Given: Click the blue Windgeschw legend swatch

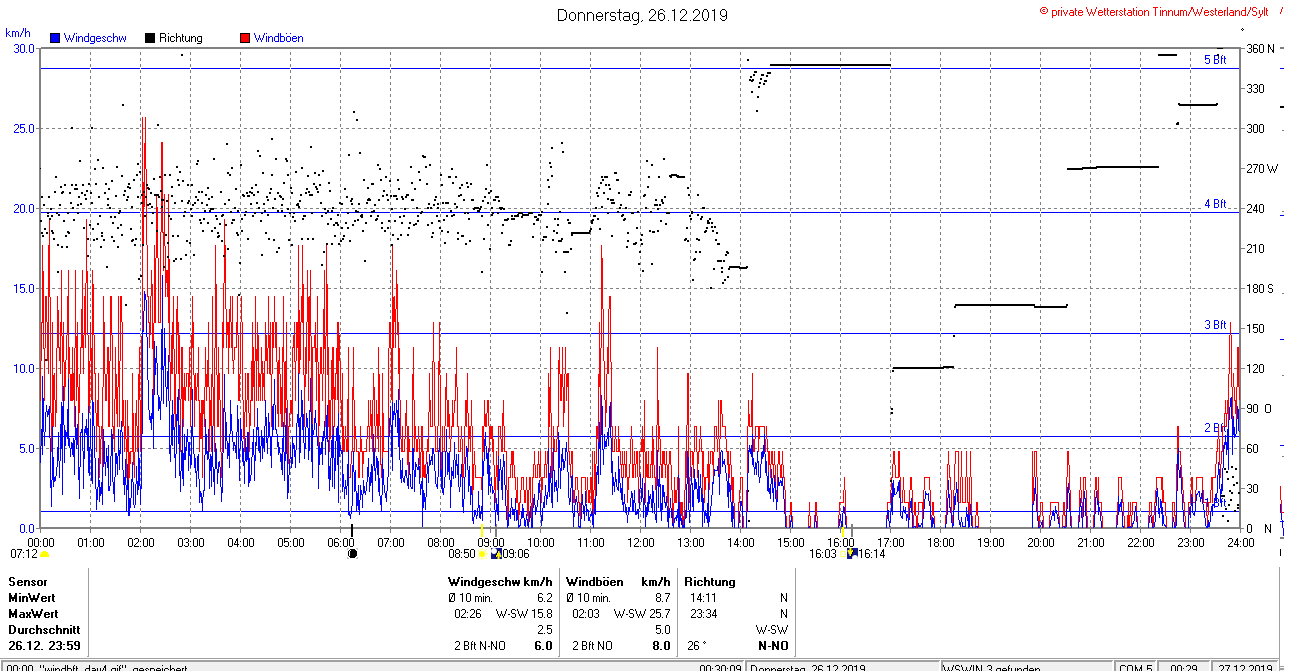Looking at the screenshot, I should pos(54,38).
